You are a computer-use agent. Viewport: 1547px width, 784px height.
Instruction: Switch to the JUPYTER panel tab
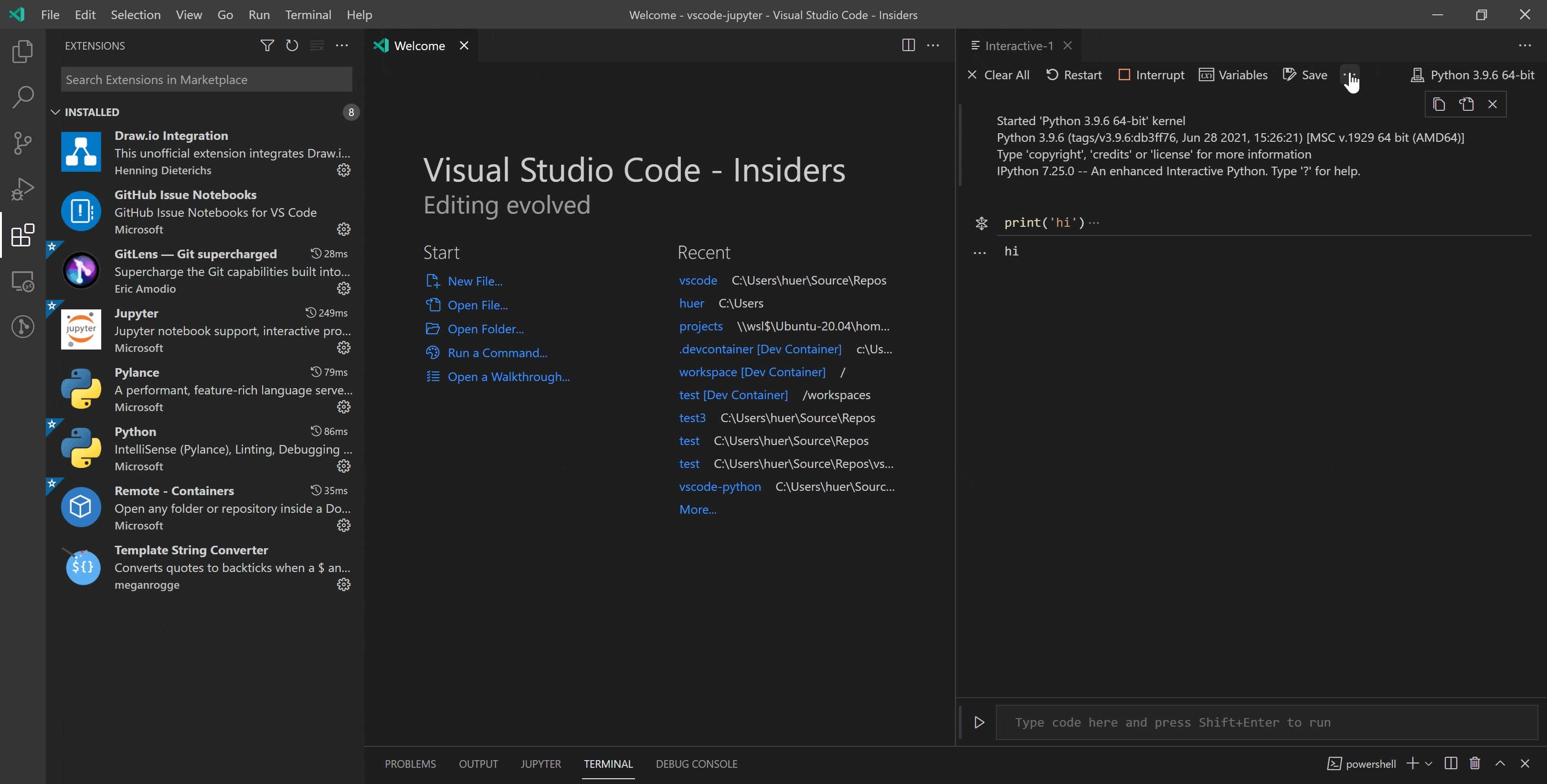(540, 763)
